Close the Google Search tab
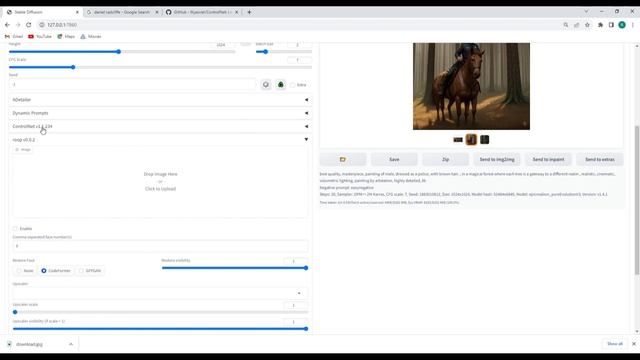Screen dimensions: 640x360 157,12
